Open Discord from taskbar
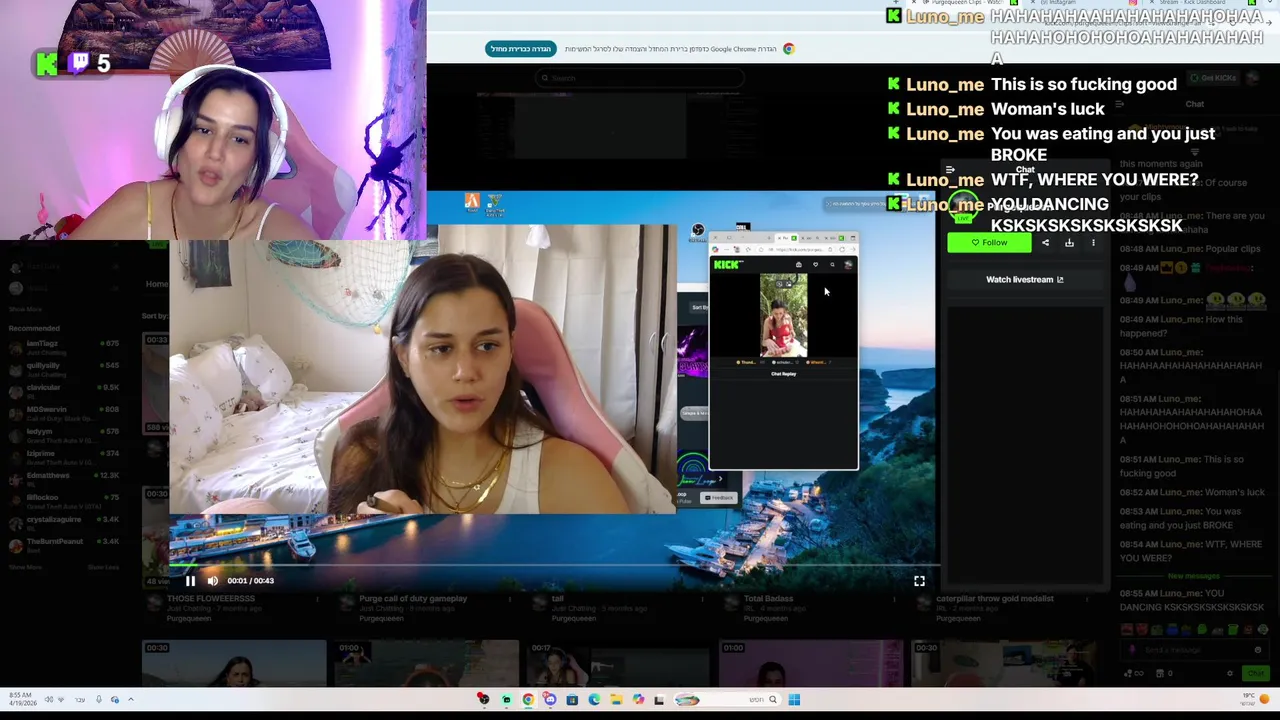The image size is (1280, 720). click(x=550, y=700)
